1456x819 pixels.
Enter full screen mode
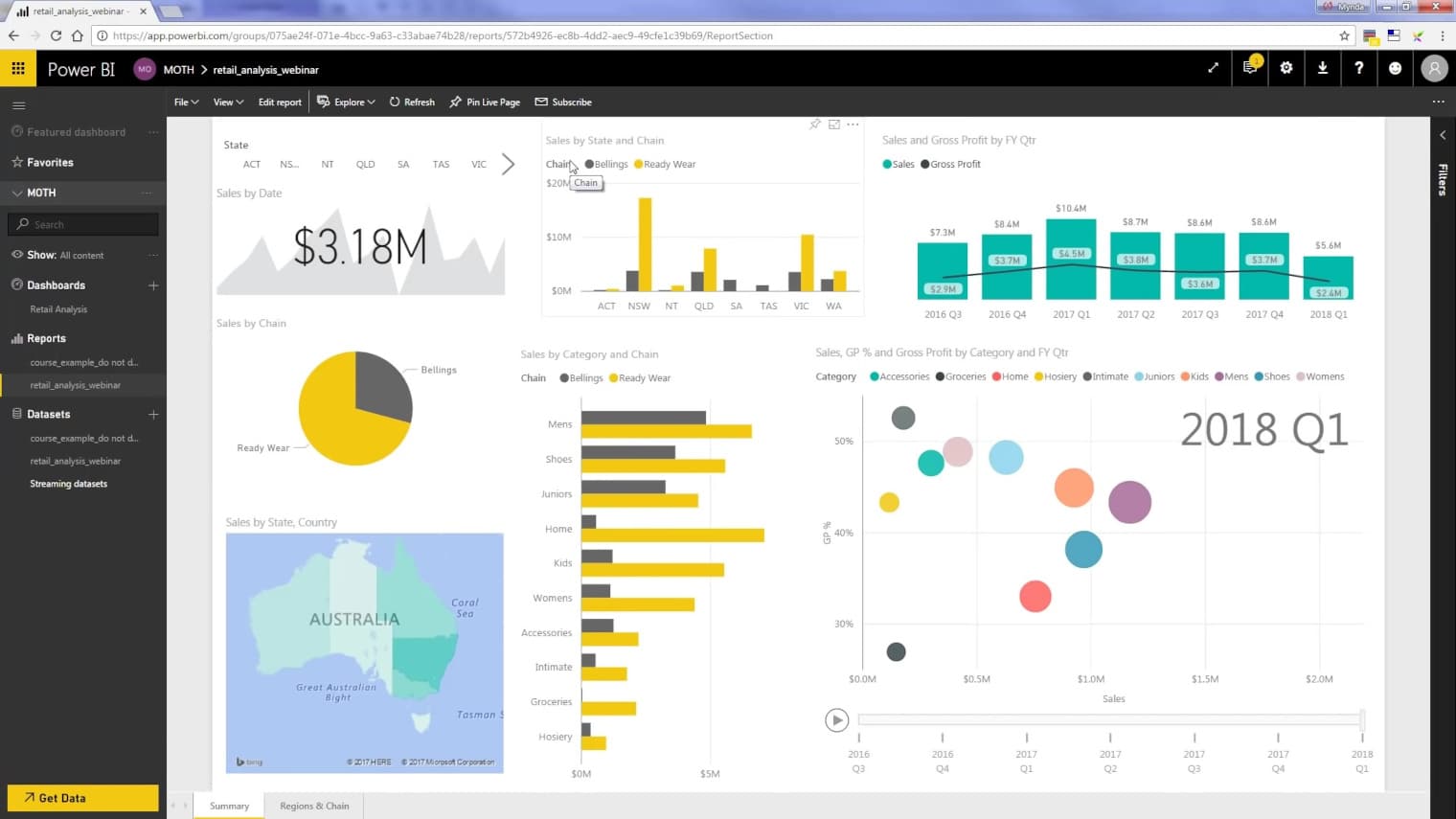(x=1213, y=68)
